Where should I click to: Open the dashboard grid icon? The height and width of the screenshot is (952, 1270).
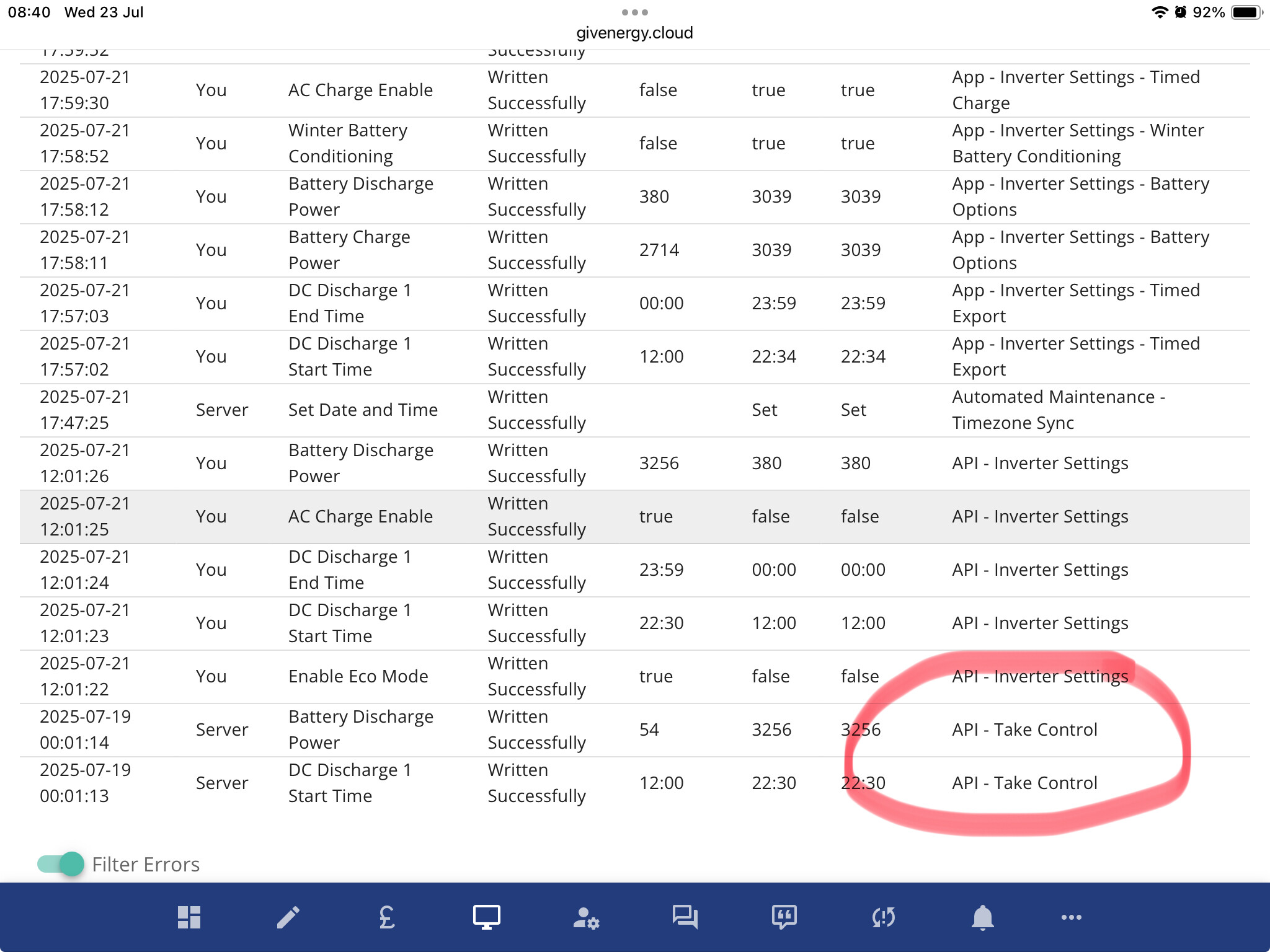point(189,917)
